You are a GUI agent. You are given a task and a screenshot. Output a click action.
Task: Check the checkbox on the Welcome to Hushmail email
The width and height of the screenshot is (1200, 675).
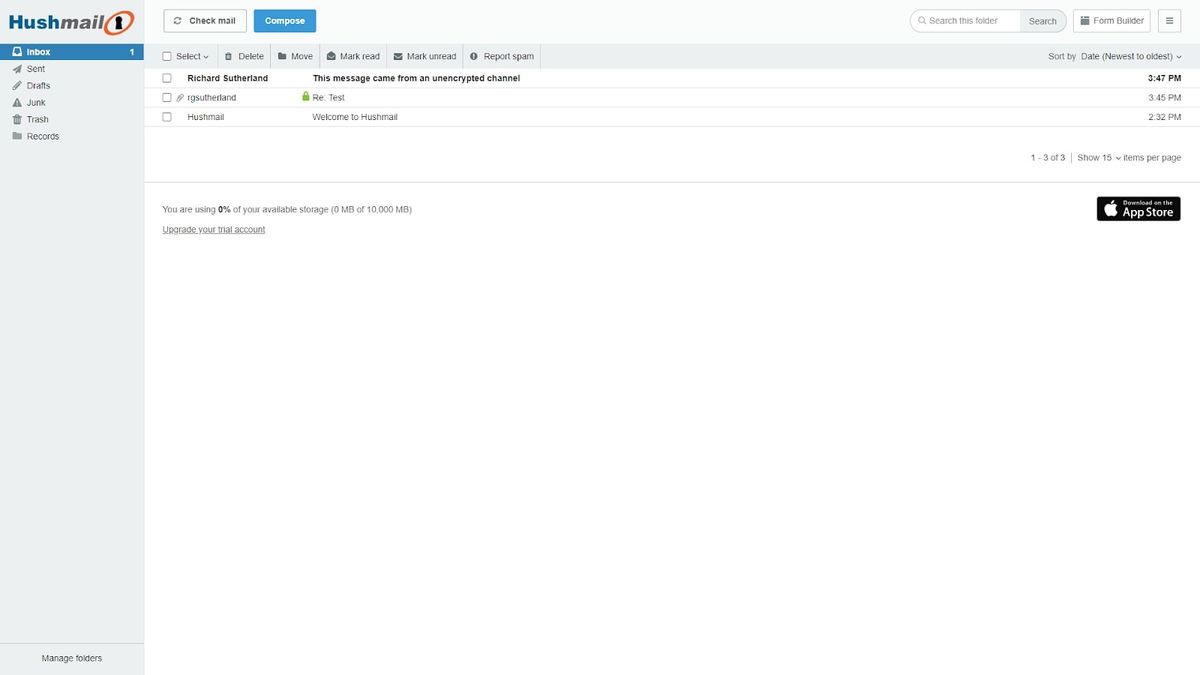(x=165, y=115)
